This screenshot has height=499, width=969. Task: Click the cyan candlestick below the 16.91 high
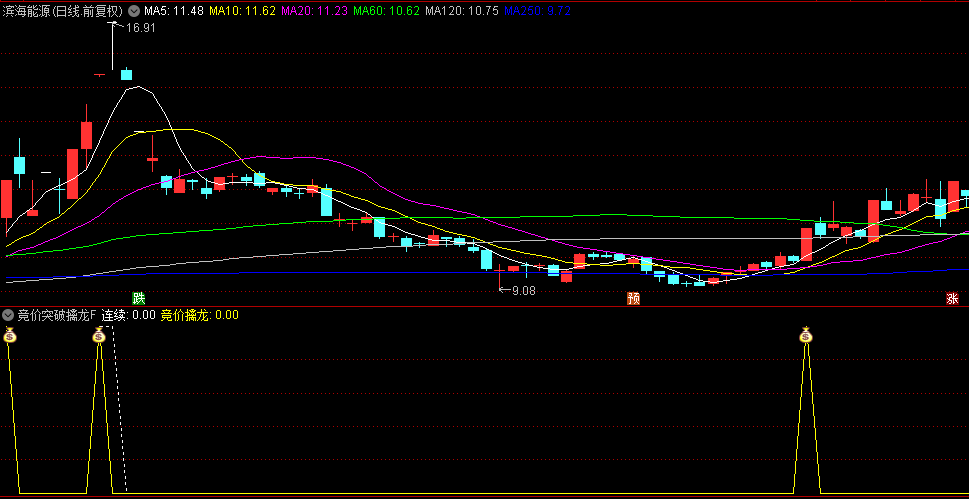(x=127, y=74)
